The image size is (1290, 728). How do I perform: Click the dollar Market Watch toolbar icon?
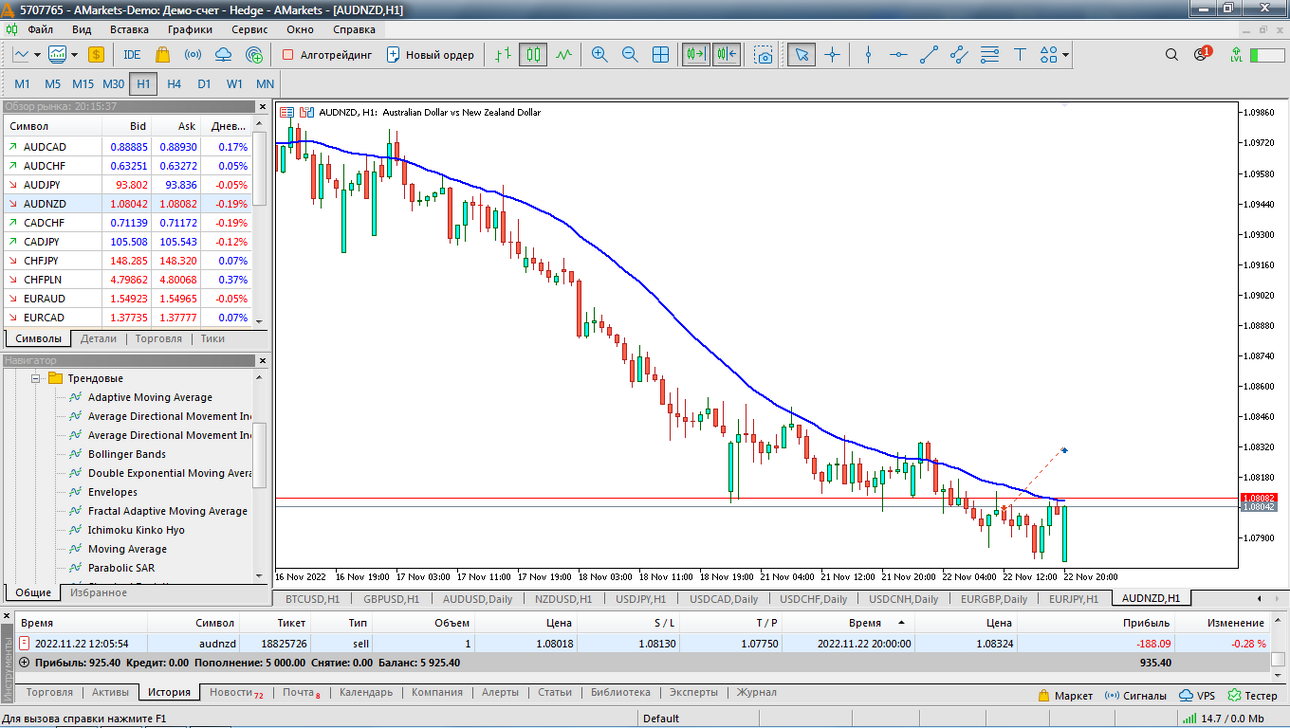pyautogui.click(x=96, y=54)
